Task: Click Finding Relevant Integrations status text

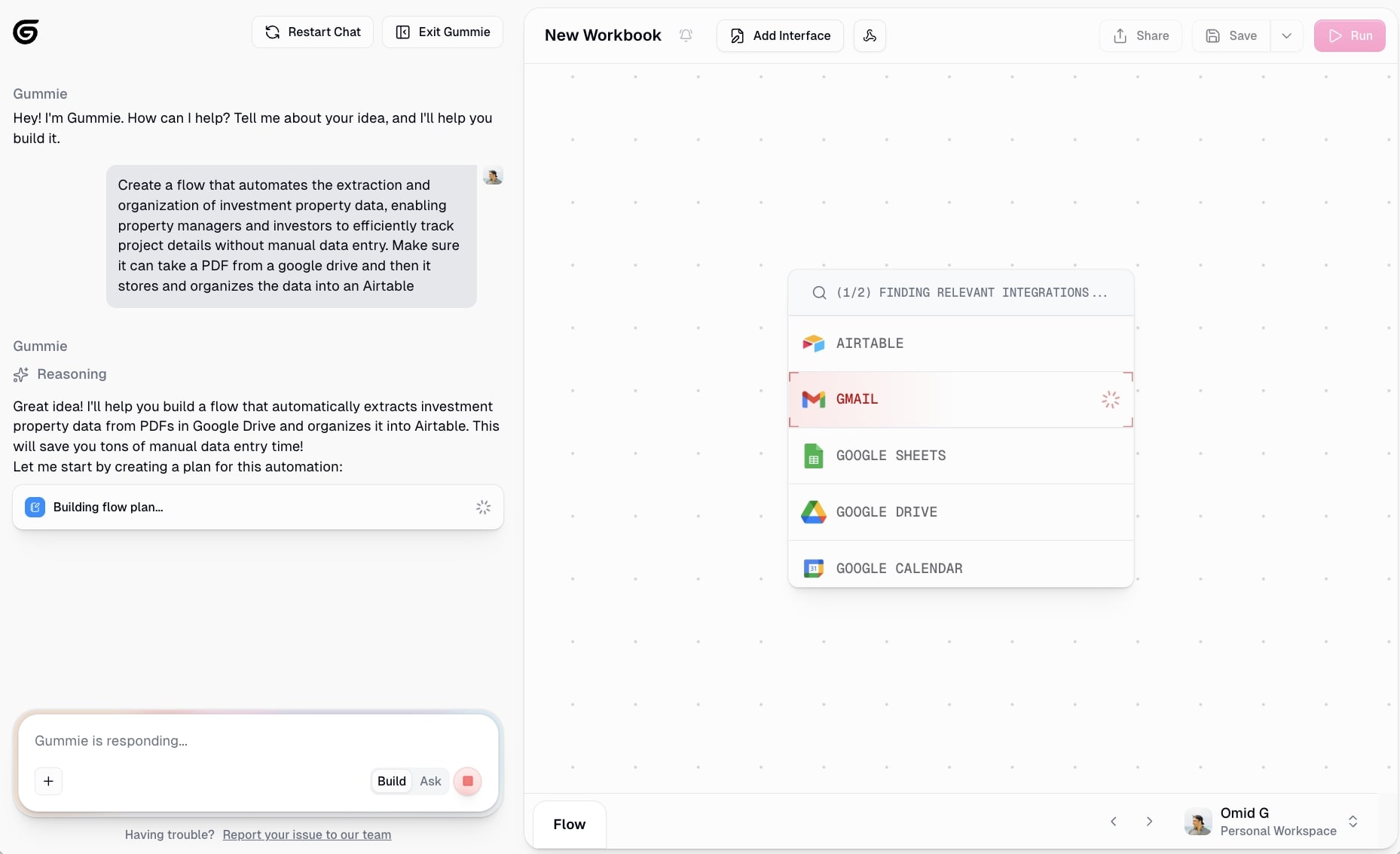Action: click(x=972, y=292)
